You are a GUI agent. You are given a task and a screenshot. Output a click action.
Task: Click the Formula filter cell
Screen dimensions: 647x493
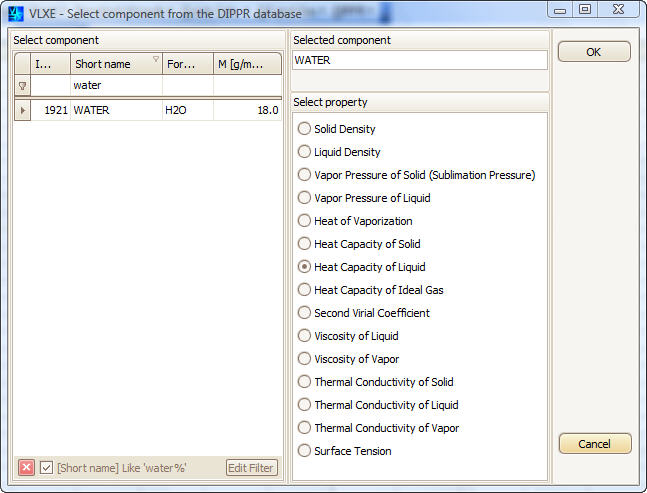click(x=188, y=85)
